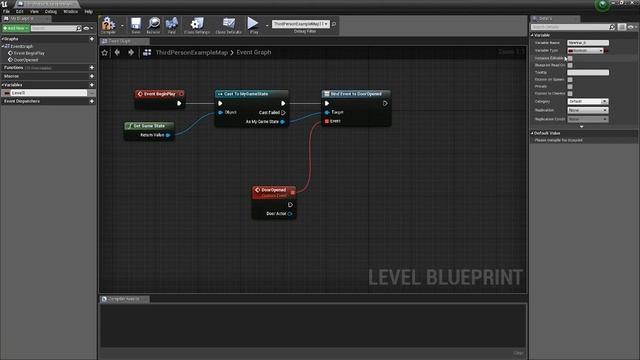Go back with the left arrow icon
Screen dimensions: 640x360
click(118, 52)
